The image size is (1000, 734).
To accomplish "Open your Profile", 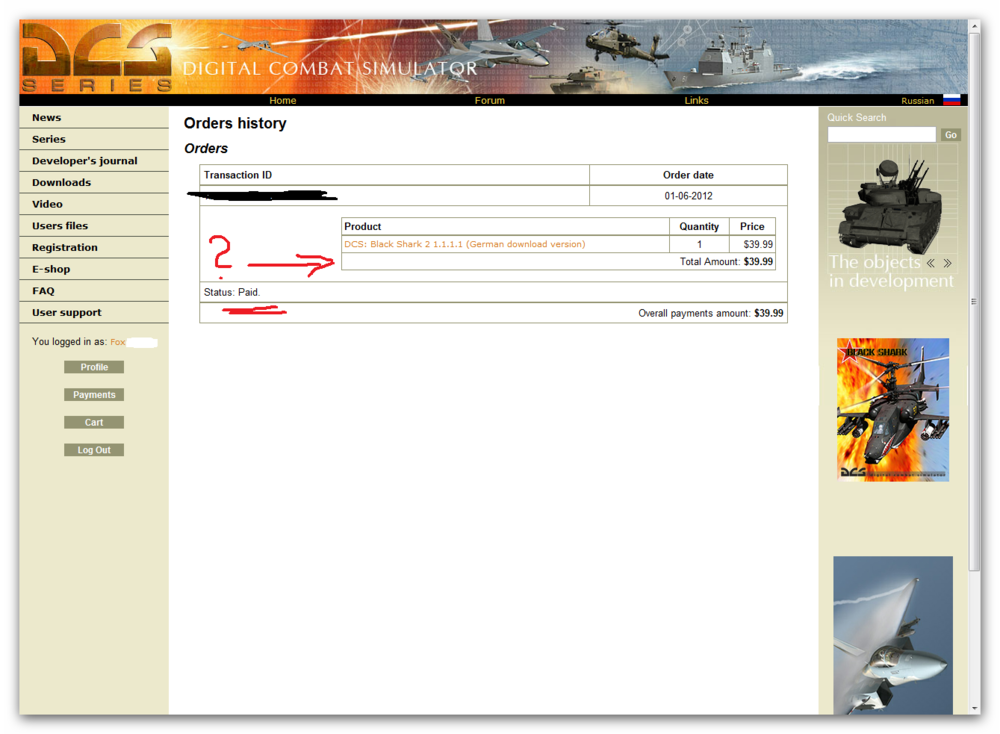I will click(93, 366).
